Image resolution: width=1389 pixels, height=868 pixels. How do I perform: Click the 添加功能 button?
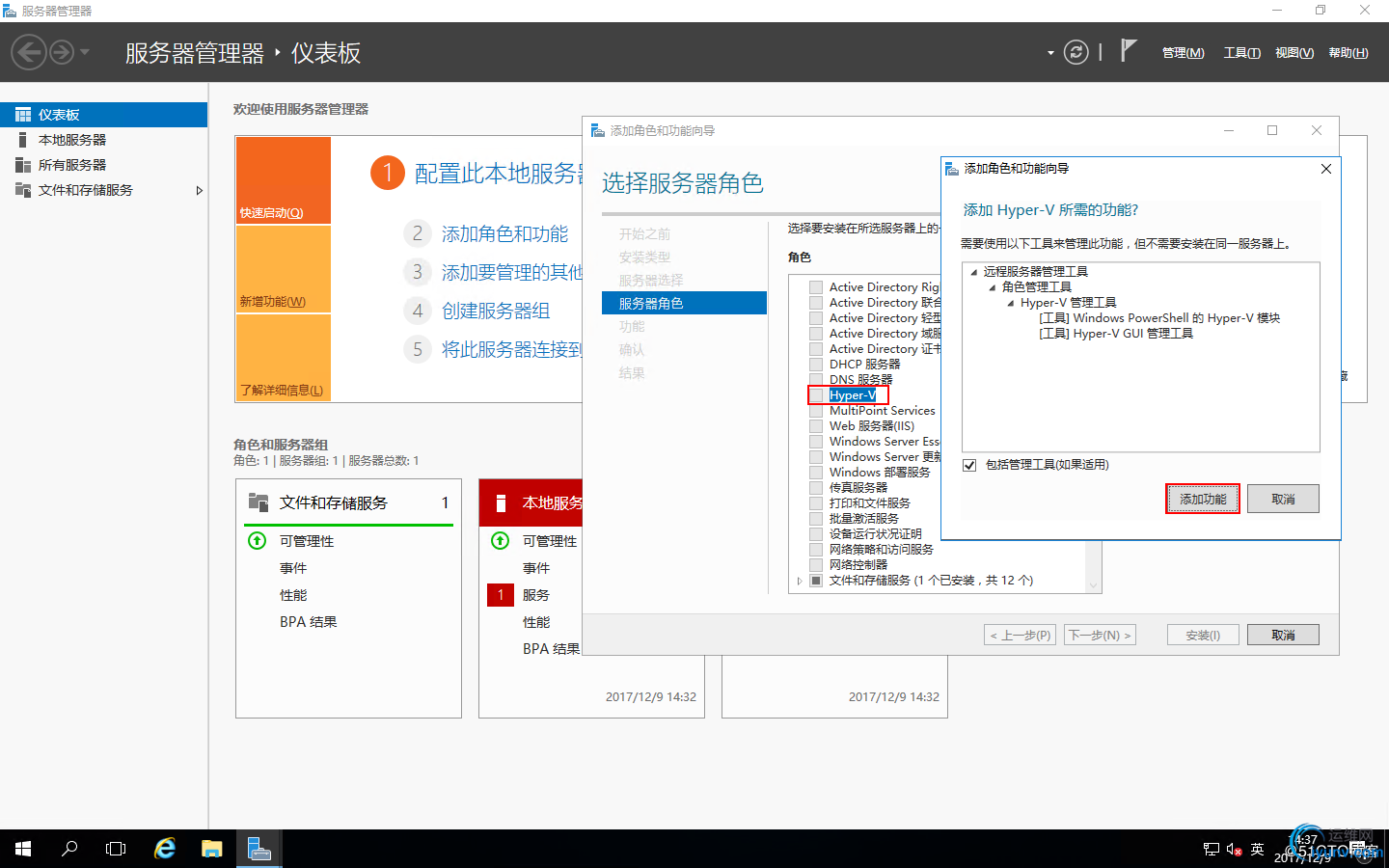click(1203, 499)
